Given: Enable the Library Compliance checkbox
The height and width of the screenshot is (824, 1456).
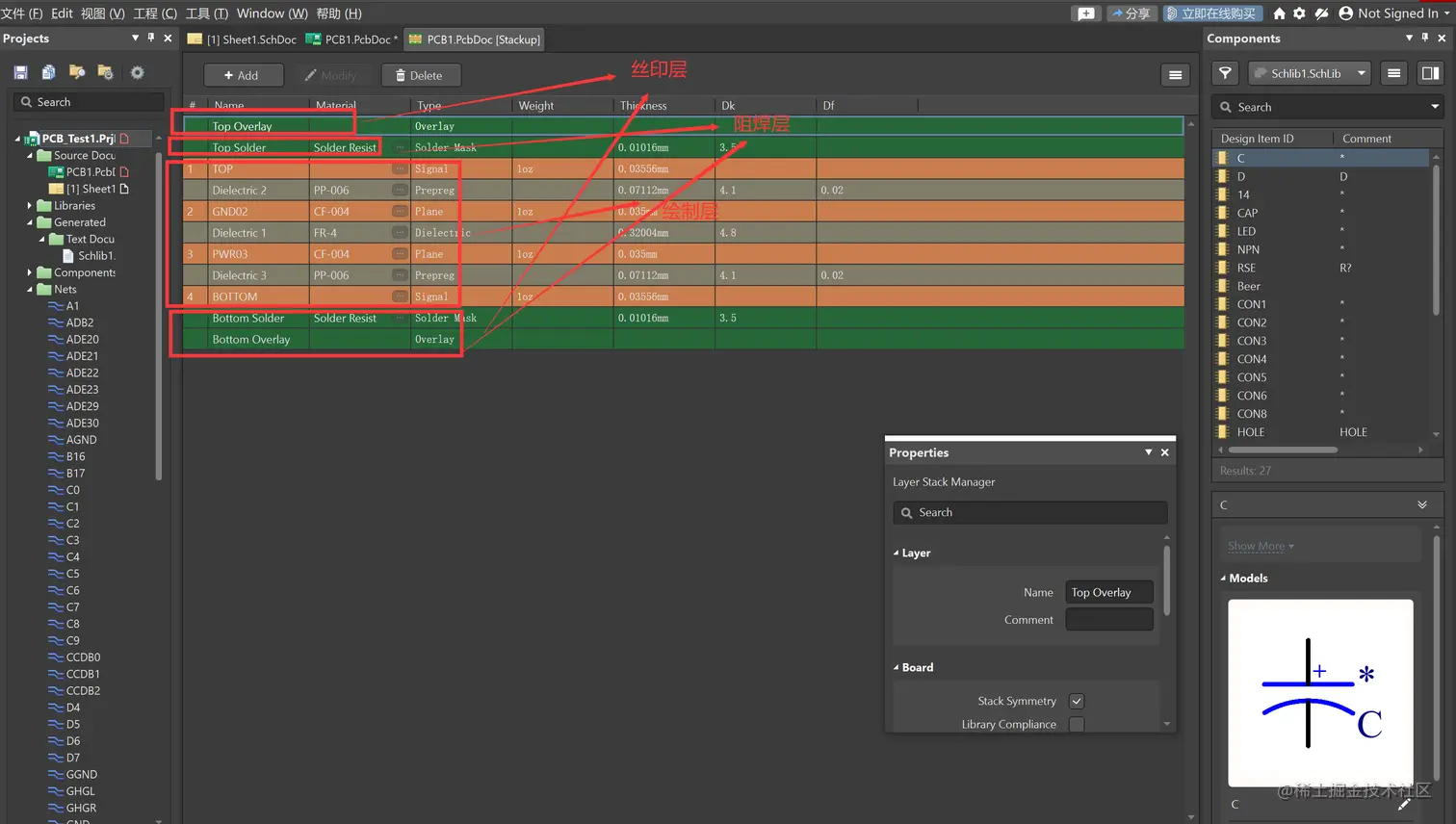Looking at the screenshot, I should [1077, 724].
